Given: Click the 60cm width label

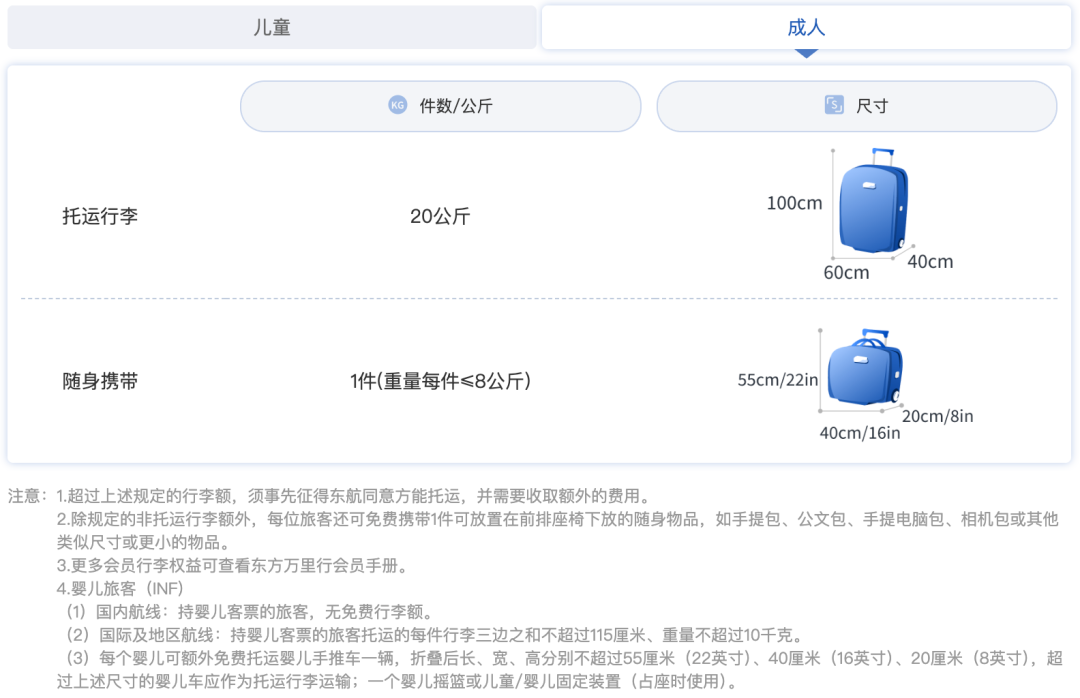Looking at the screenshot, I should coord(847,273).
